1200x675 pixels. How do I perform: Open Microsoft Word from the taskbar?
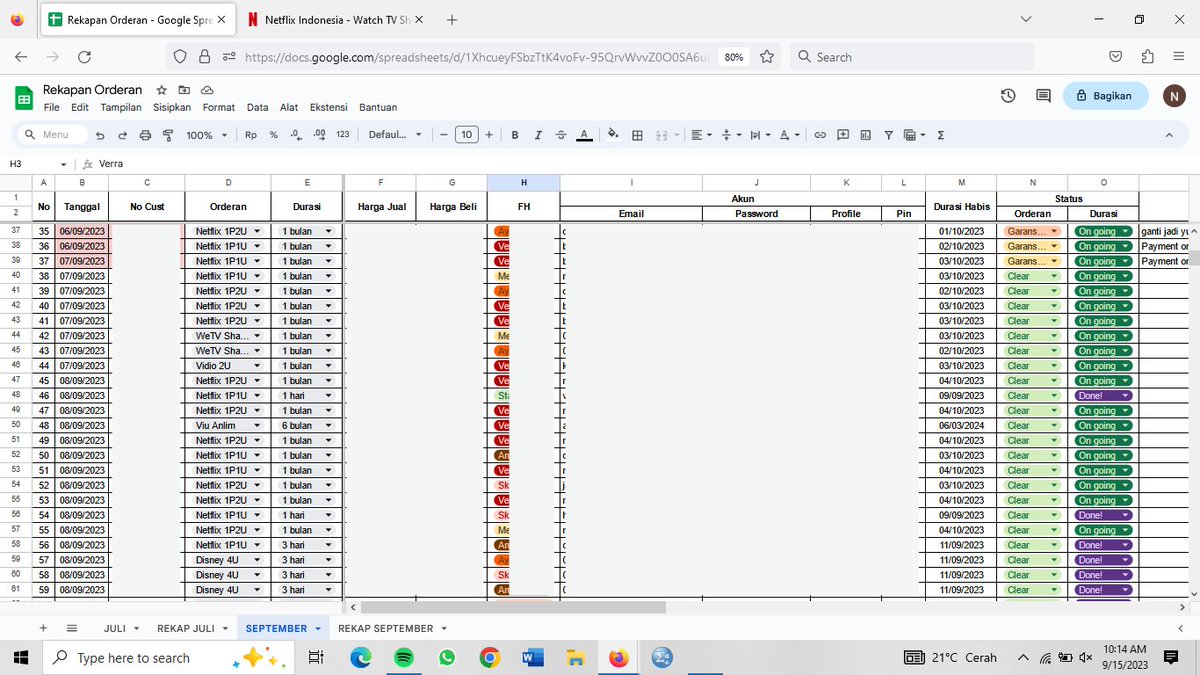[x=532, y=658]
